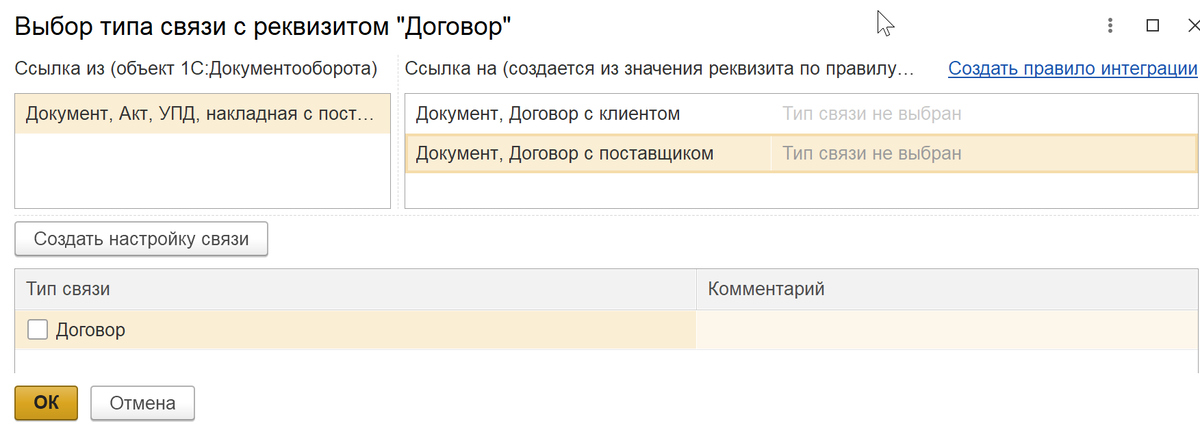The height and width of the screenshot is (428, 1200).
Task: Select the "Документ, Договор с клиентом" row
Action: pyautogui.click(x=548, y=114)
